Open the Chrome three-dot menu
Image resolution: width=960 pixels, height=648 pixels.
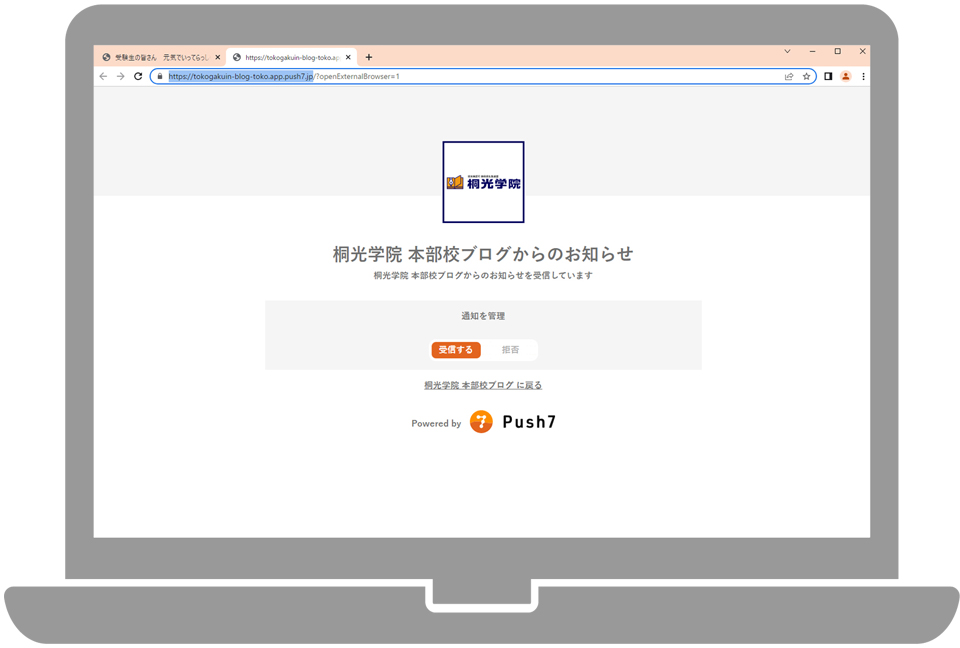(x=863, y=77)
